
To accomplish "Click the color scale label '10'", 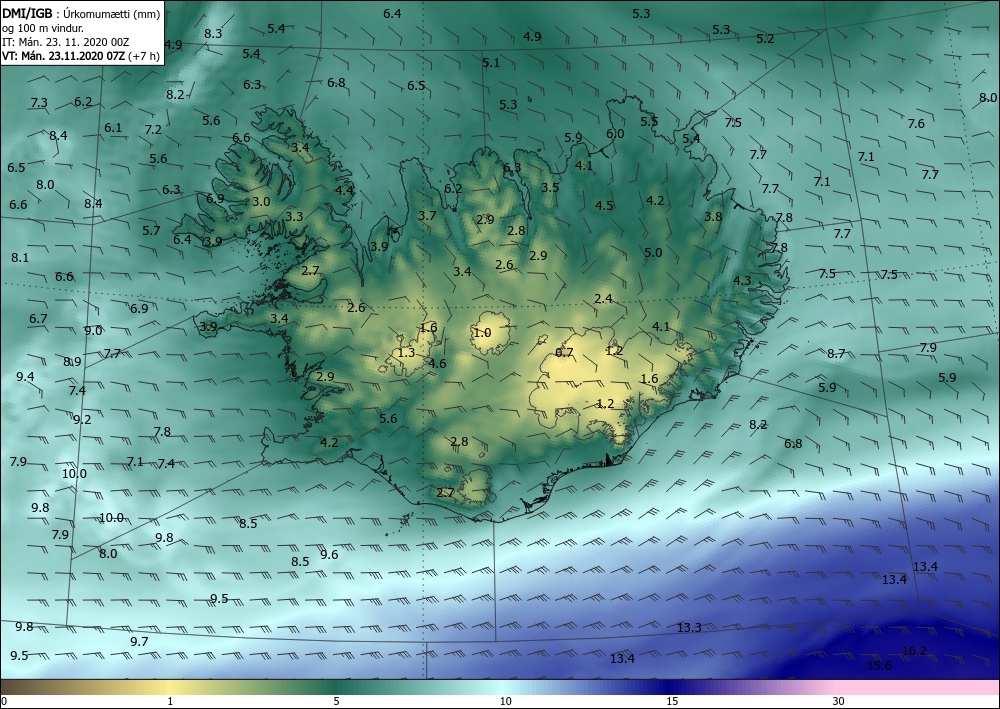I will 505,701.
